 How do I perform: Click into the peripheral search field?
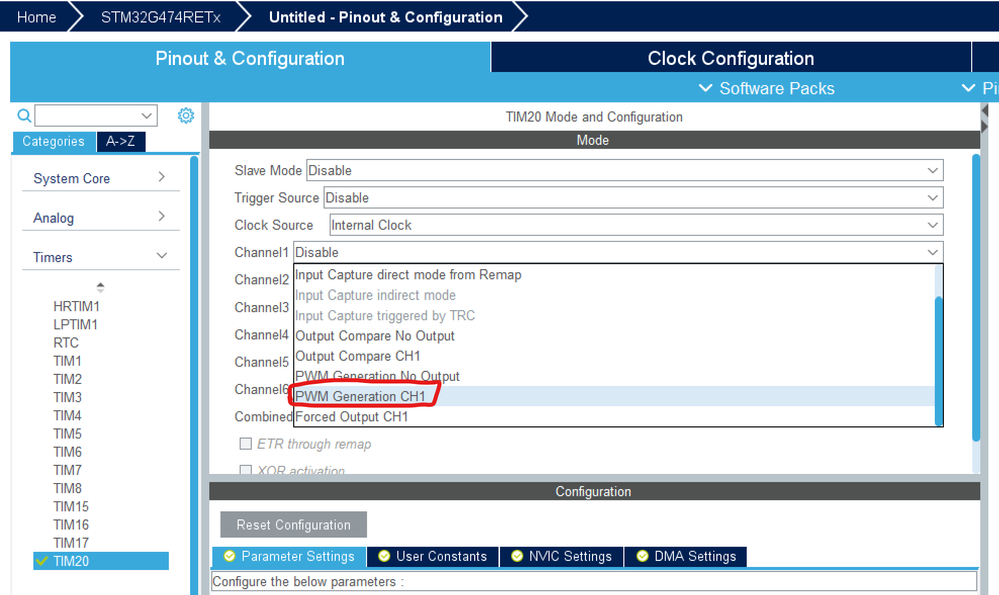87,115
